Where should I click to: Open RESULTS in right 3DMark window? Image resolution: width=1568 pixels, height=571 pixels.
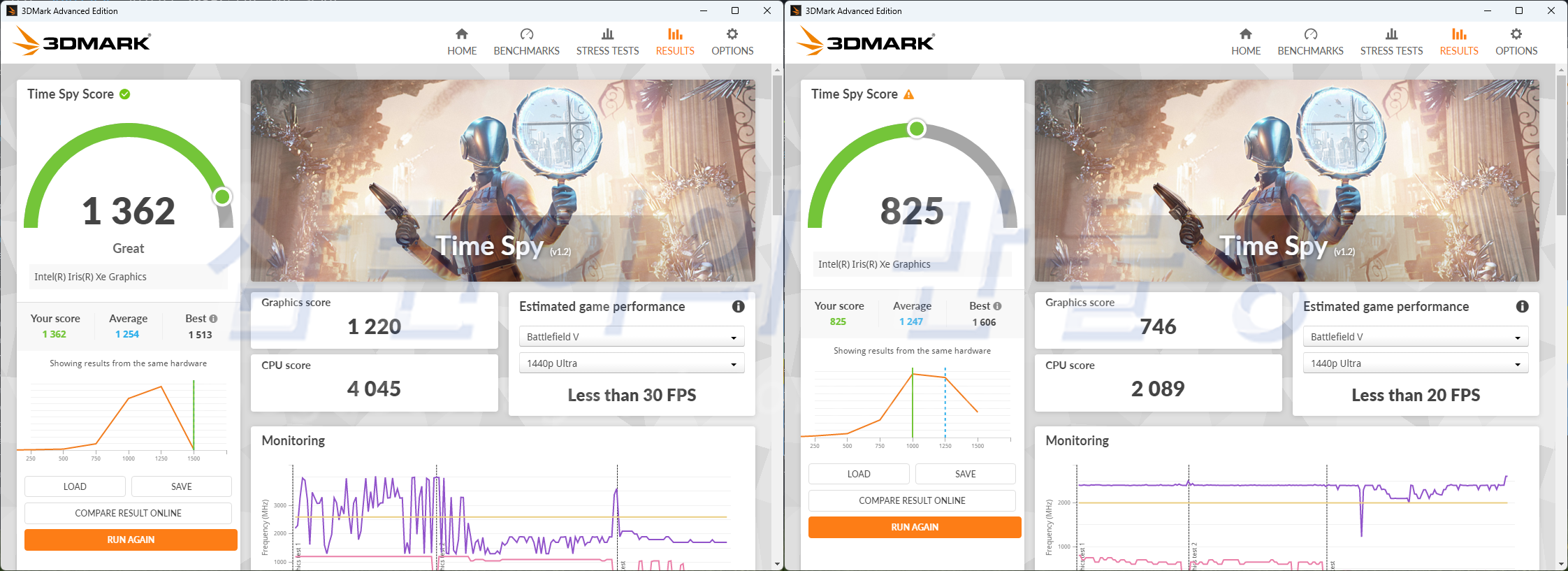pos(1459,42)
